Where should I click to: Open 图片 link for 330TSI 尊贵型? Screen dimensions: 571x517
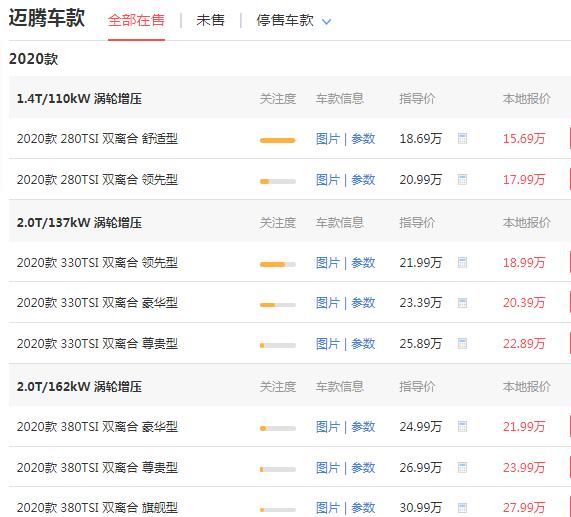pos(328,343)
